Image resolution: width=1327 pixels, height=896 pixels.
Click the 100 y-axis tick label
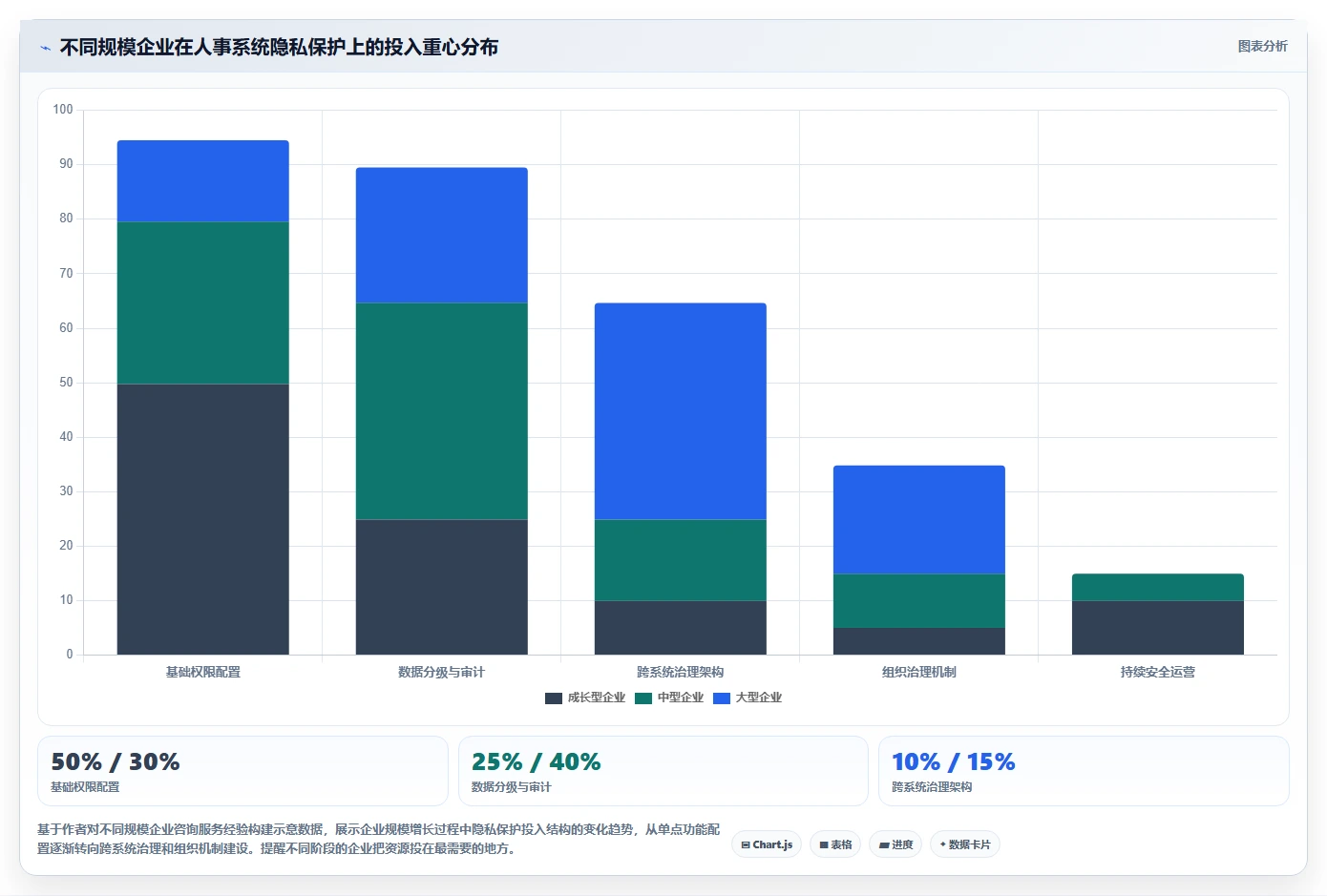63,110
